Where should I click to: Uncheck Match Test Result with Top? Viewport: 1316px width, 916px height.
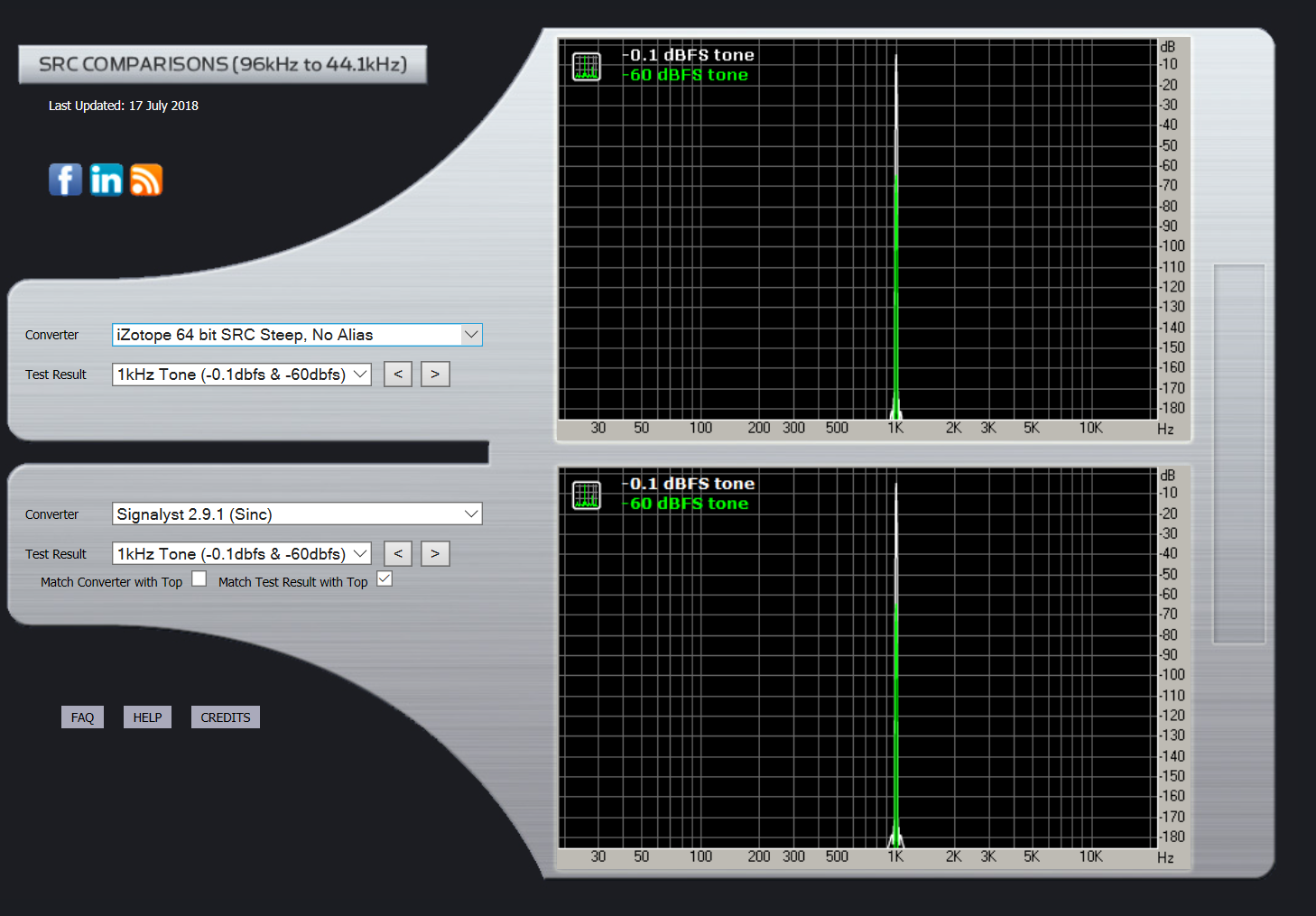(385, 579)
